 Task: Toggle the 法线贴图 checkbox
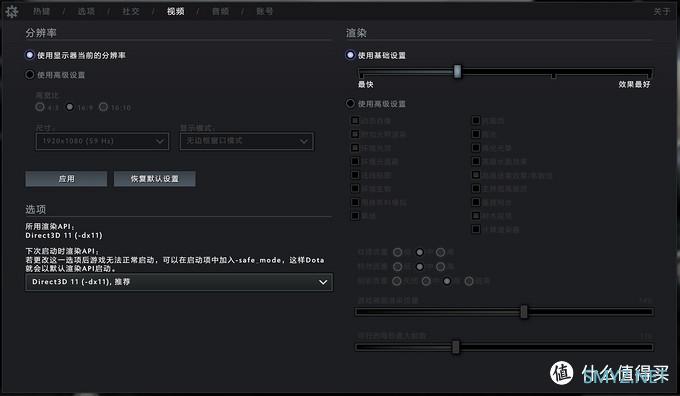click(x=355, y=175)
